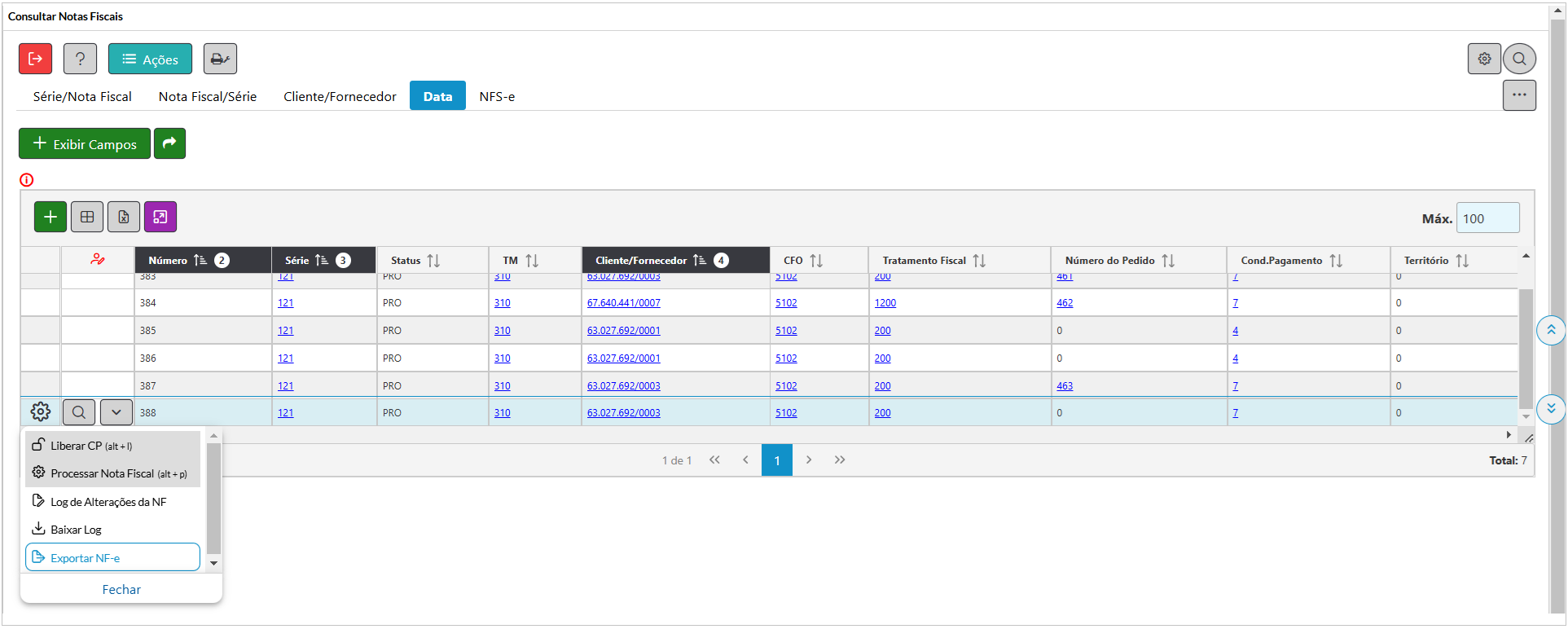Open settings gear in top right
This screenshot has width=1568, height=629.
click(1484, 59)
